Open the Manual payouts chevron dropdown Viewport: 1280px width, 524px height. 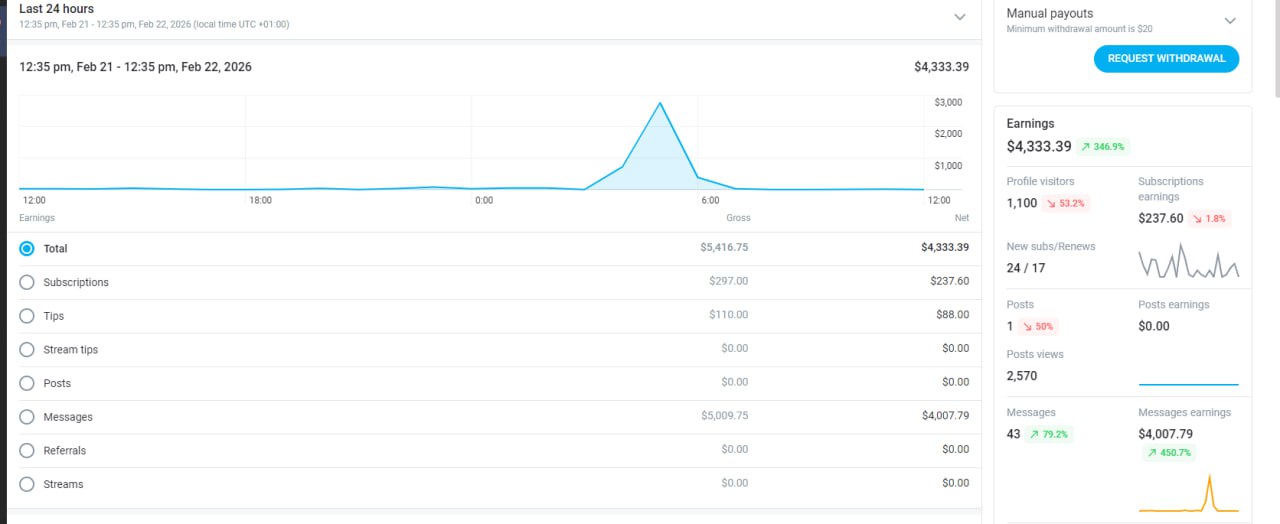[1230, 20]
